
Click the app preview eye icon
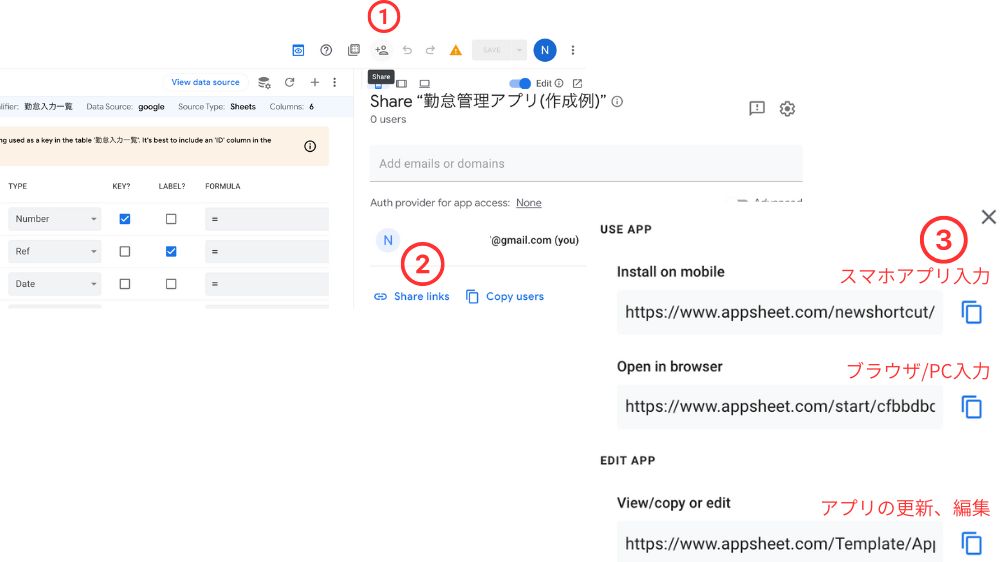pos(298,50)
